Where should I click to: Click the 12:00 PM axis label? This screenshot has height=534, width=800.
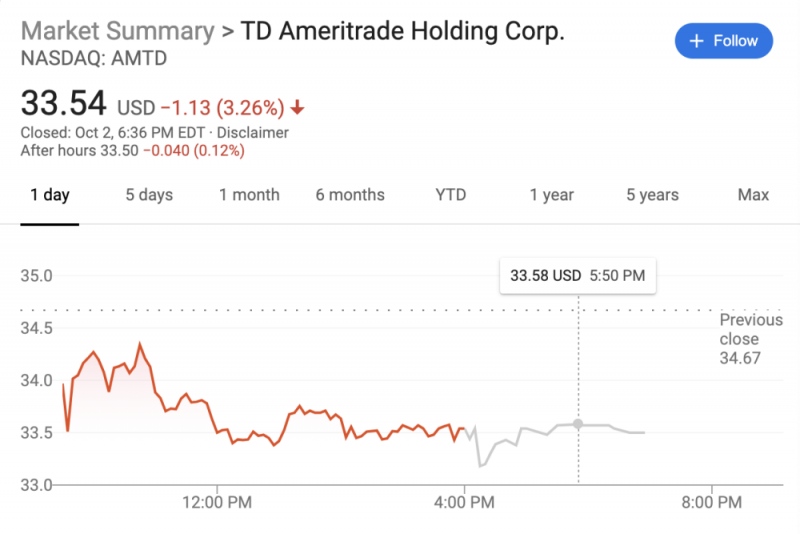(x=218, y=503)
